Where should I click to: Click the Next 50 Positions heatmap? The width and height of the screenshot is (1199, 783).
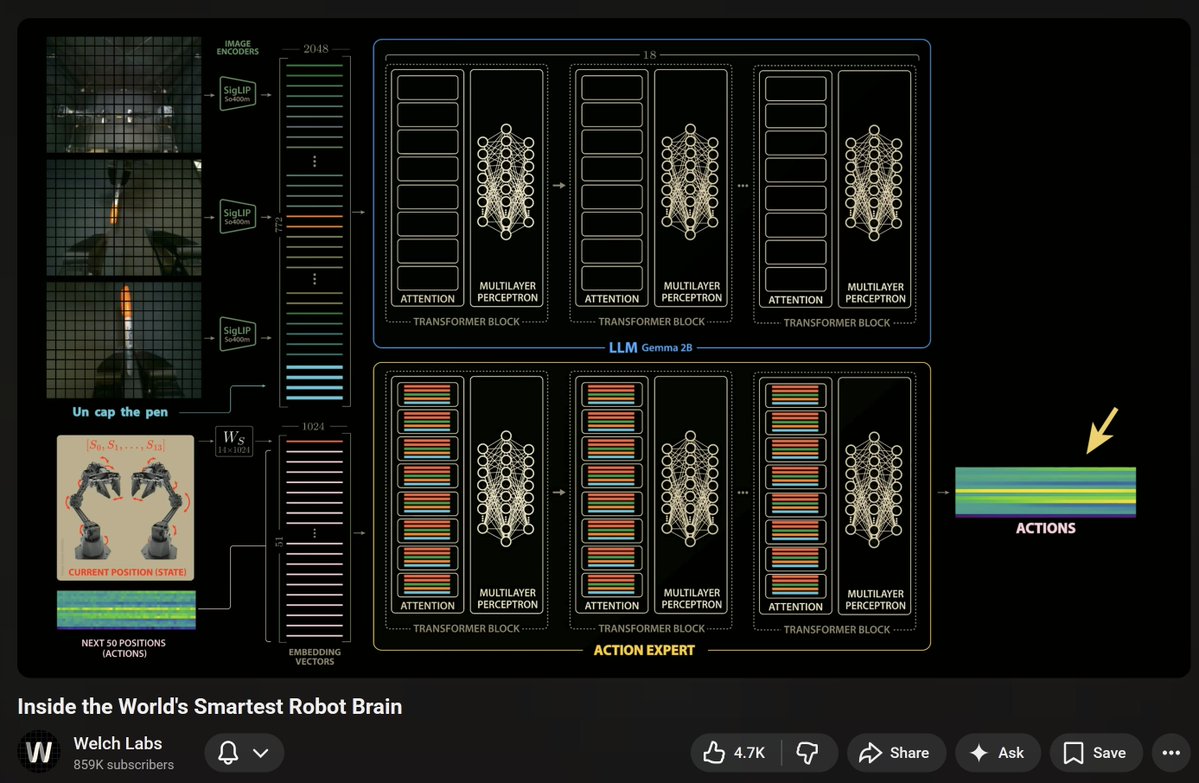click(125, 610)
